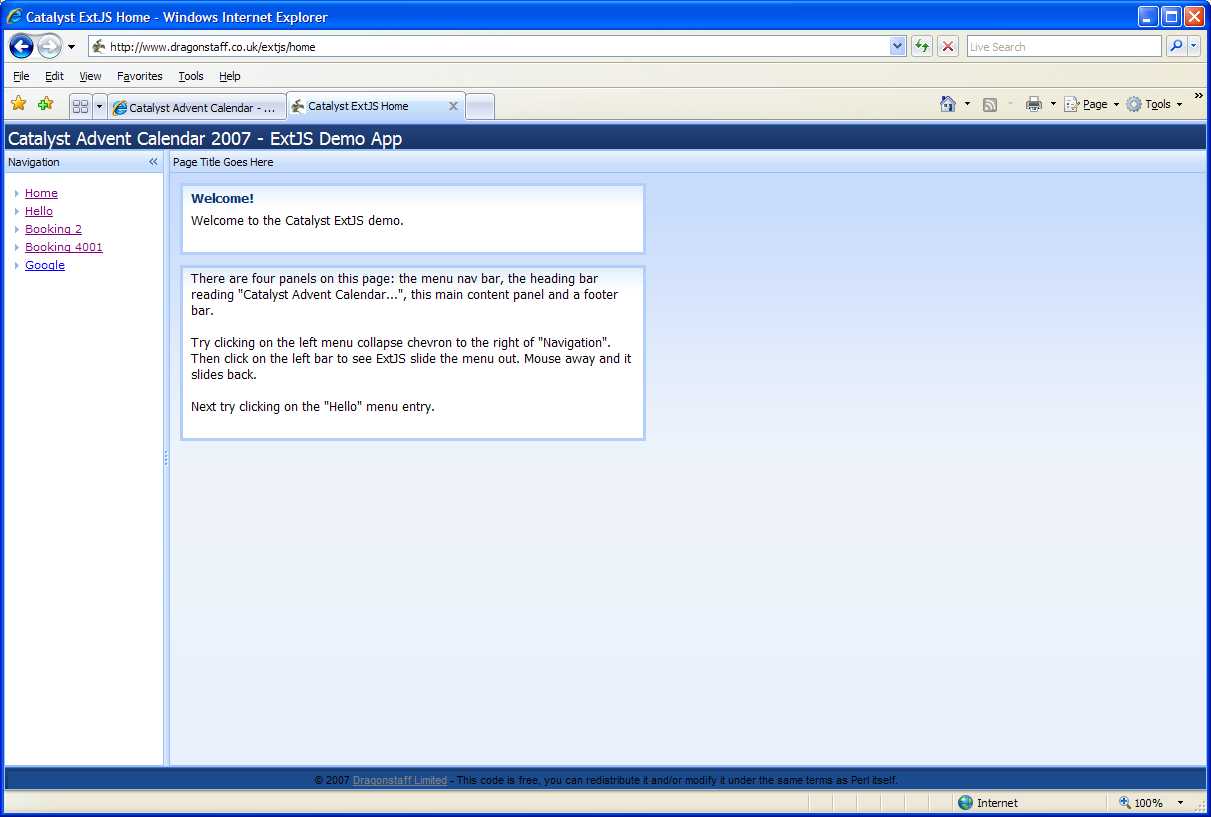Click the Dragonstaff Limited footer link
Image resolution: width=1211 pixels, height=817 pixels.
(x=400, y=780)
